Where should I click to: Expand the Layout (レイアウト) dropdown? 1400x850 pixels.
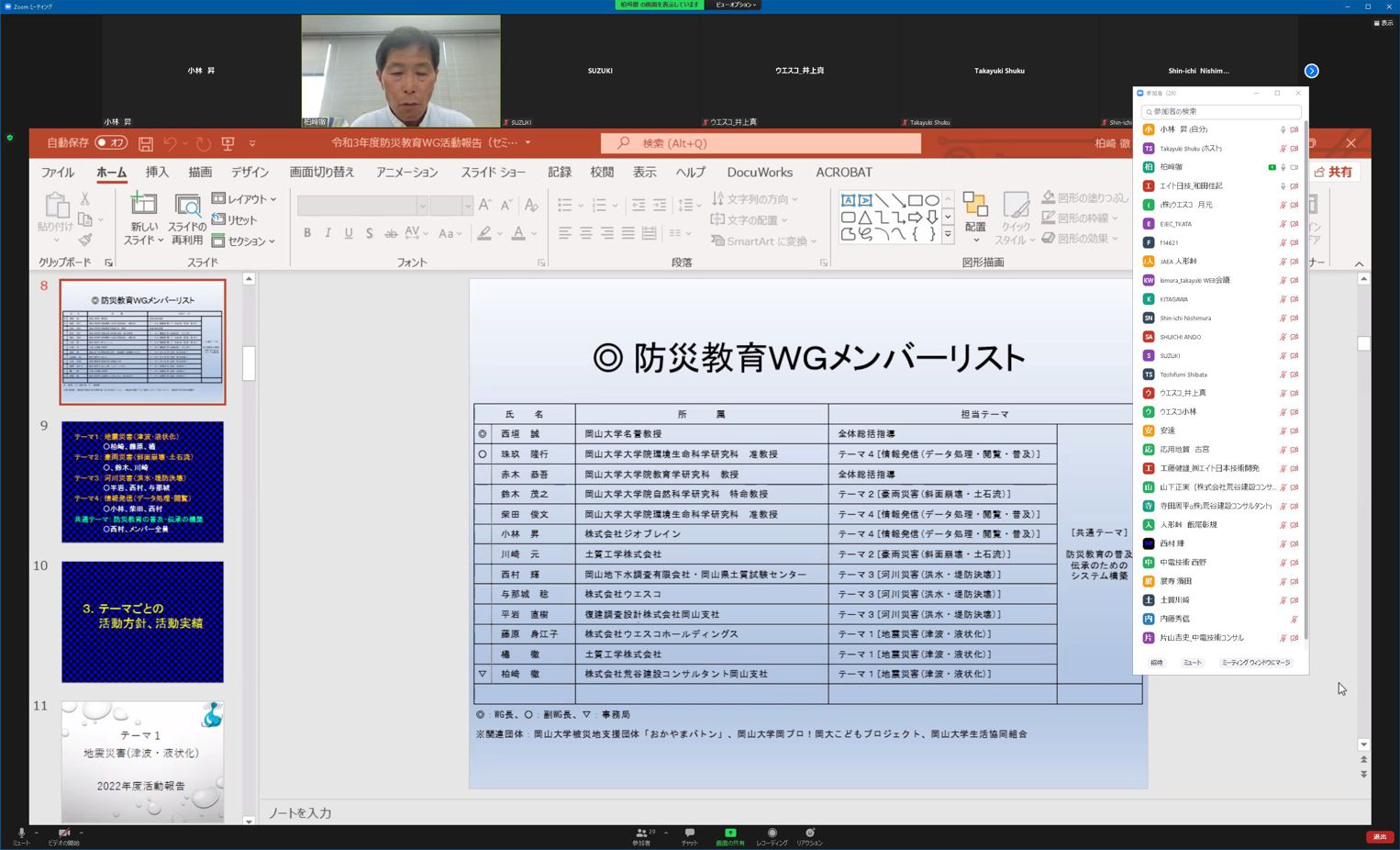tap(244, 198)
